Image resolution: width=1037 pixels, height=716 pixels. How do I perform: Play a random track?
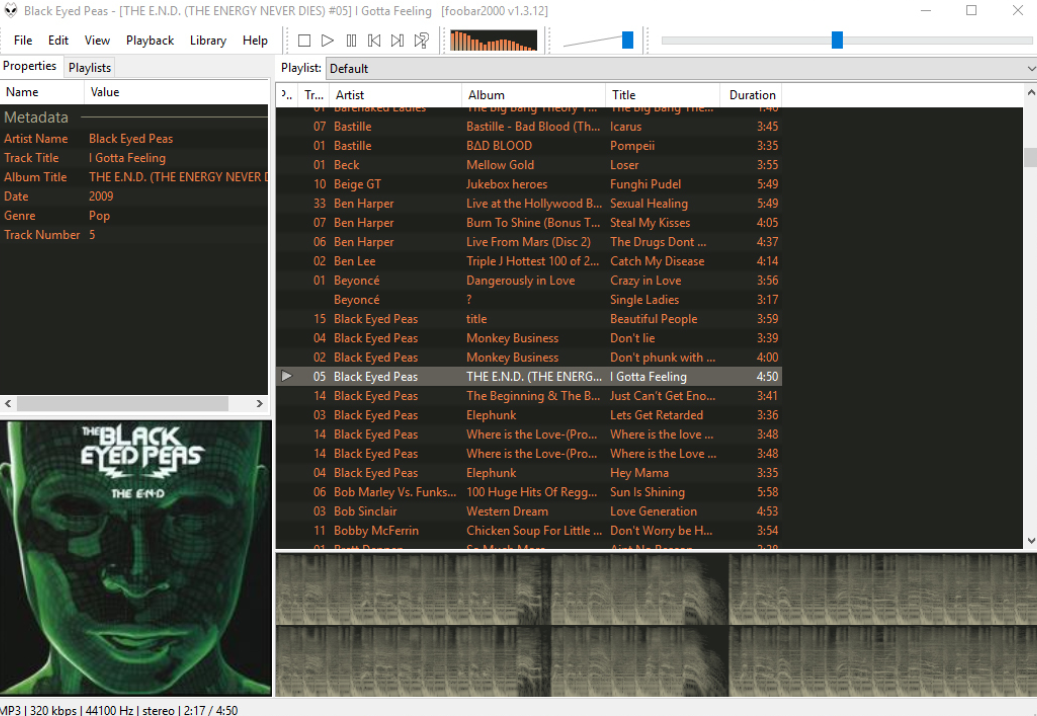pyautogui.click(x=421, y=41)
